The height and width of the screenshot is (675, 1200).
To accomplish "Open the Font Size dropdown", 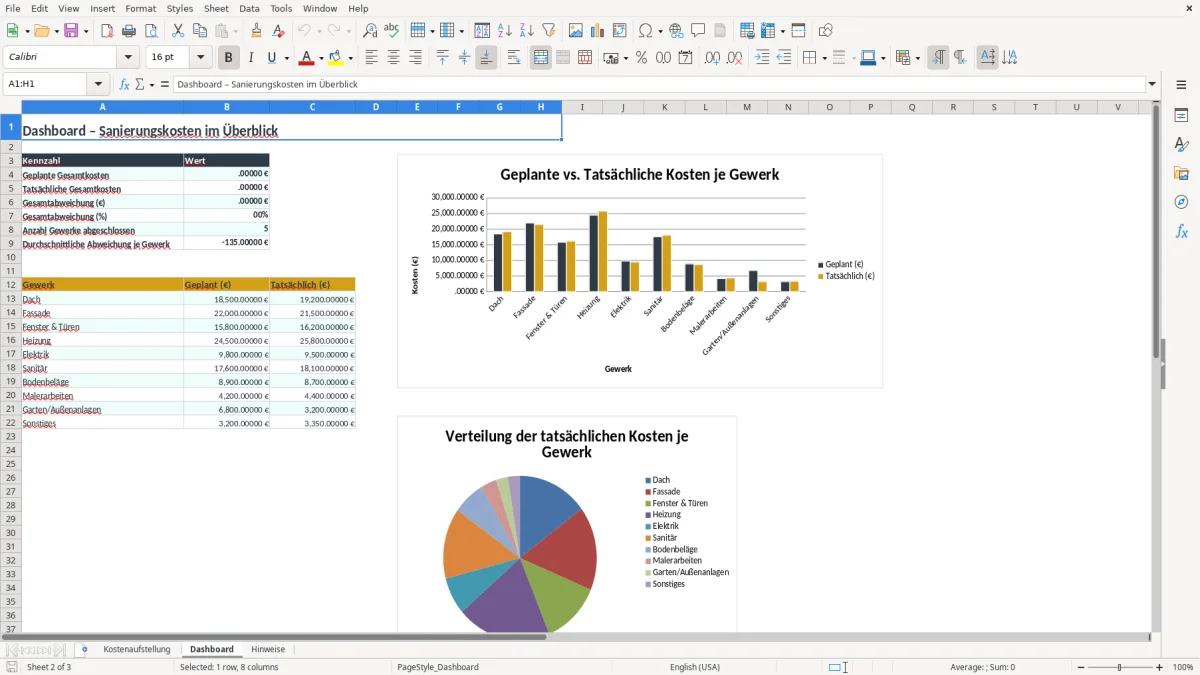I will point(201,58).
